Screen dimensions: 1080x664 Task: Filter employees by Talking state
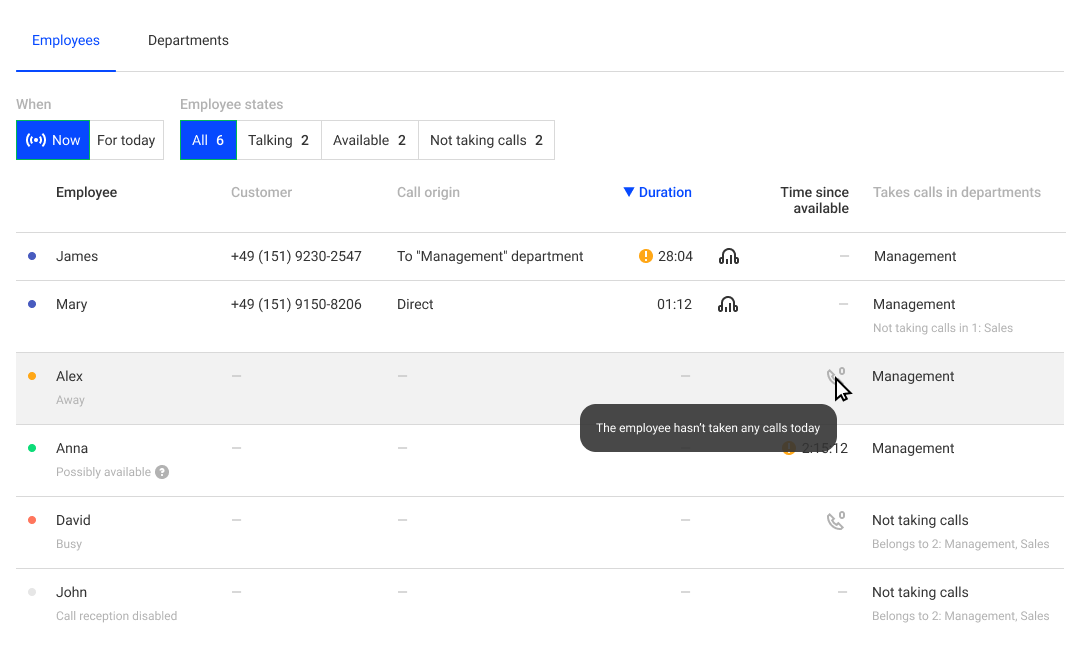(x=278, y=140)
